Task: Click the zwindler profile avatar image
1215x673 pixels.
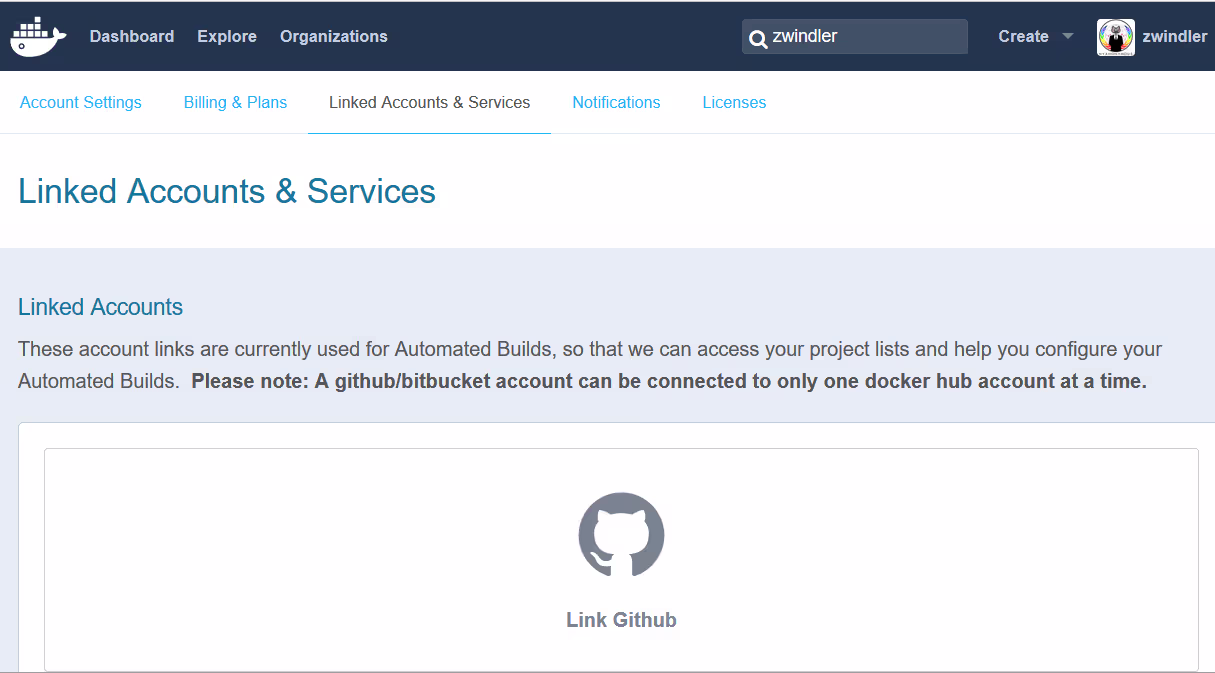Action: click(1115, 37)
